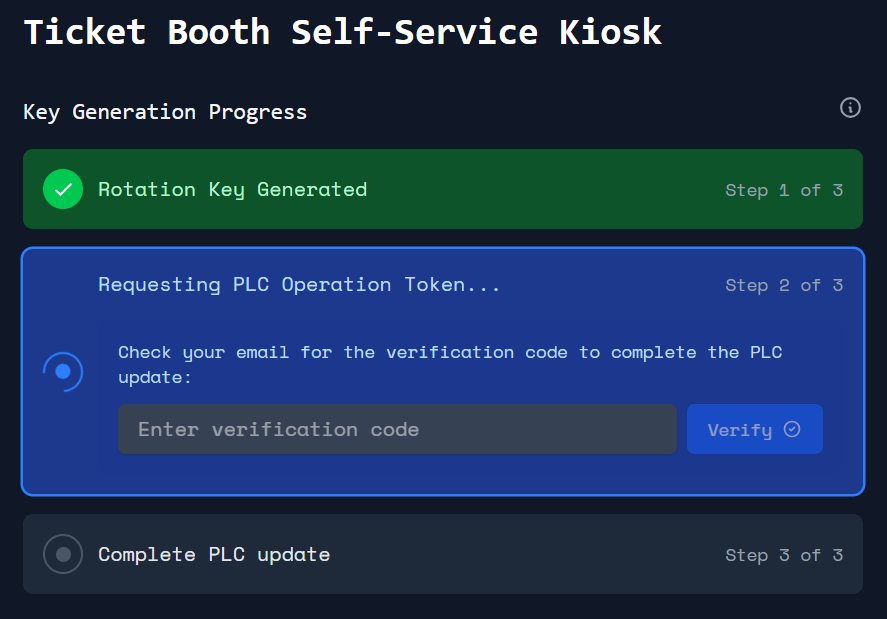Click the blue loading spinner icon
The image size is (887, 619).
click(x=63, y=372)
